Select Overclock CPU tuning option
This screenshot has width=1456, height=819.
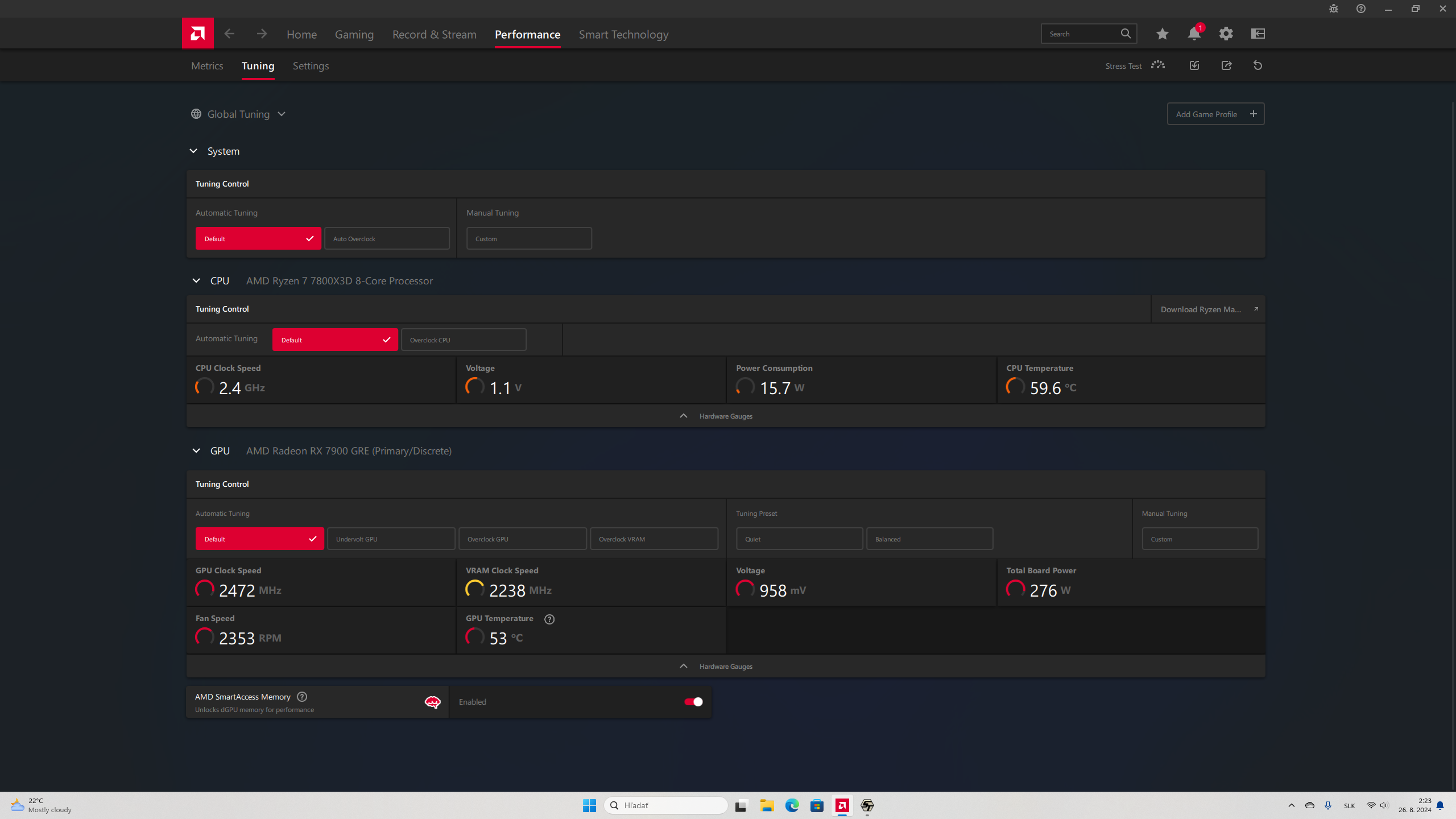coord(463,340)
